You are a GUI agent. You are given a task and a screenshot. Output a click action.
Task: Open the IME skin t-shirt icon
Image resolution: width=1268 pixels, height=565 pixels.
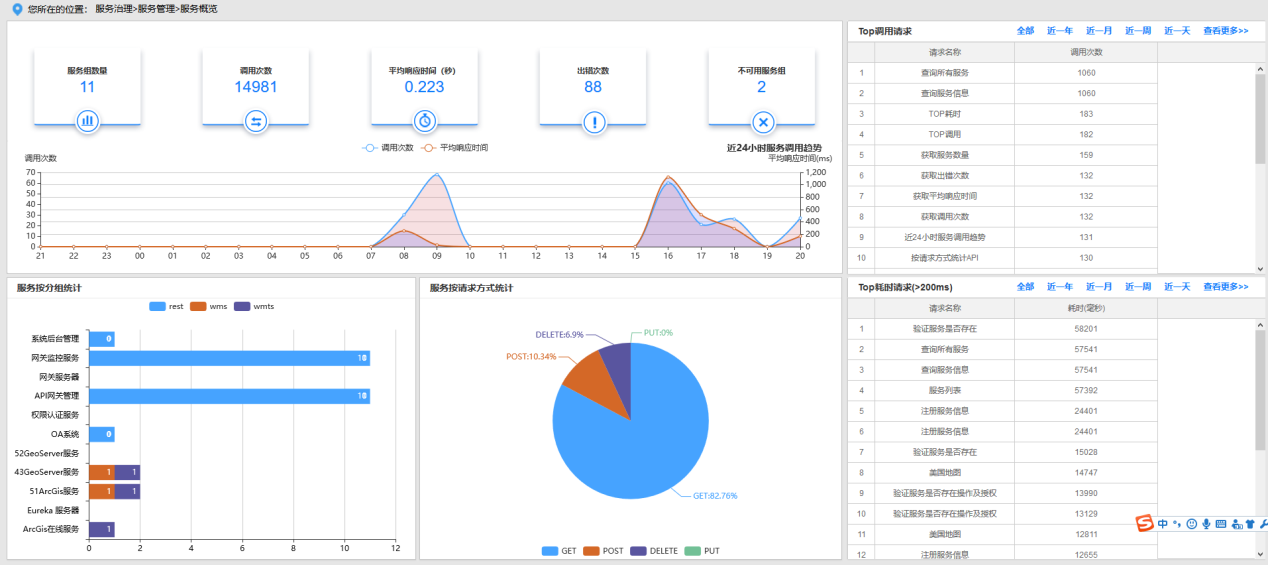click(x=1250, y=523)
